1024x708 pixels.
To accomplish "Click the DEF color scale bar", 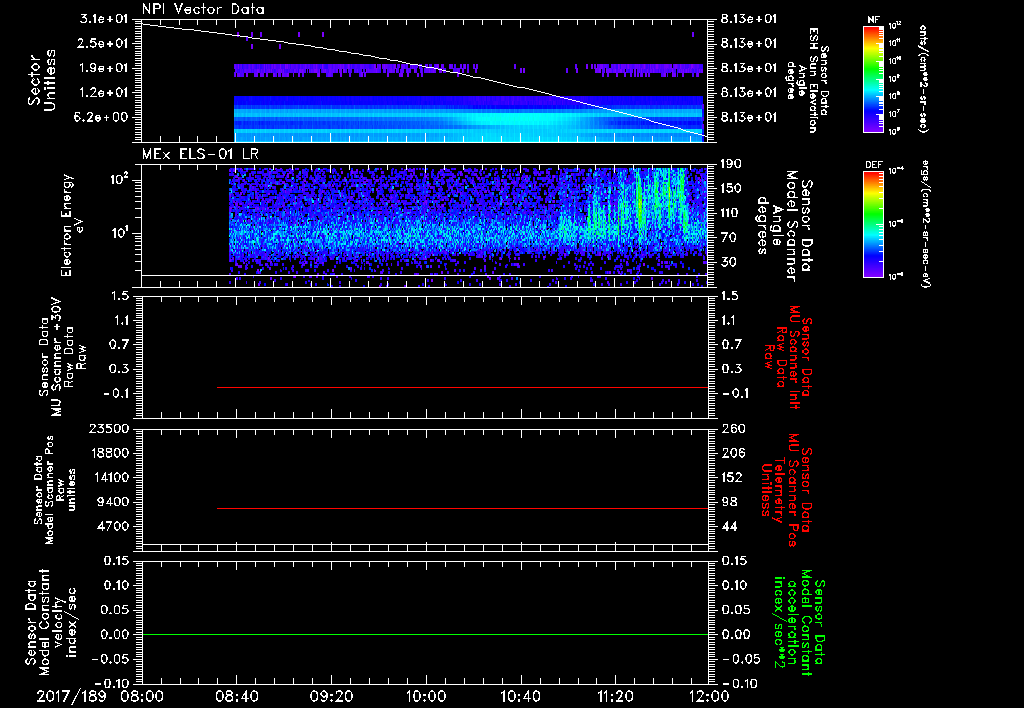I will tap(873, 223).
